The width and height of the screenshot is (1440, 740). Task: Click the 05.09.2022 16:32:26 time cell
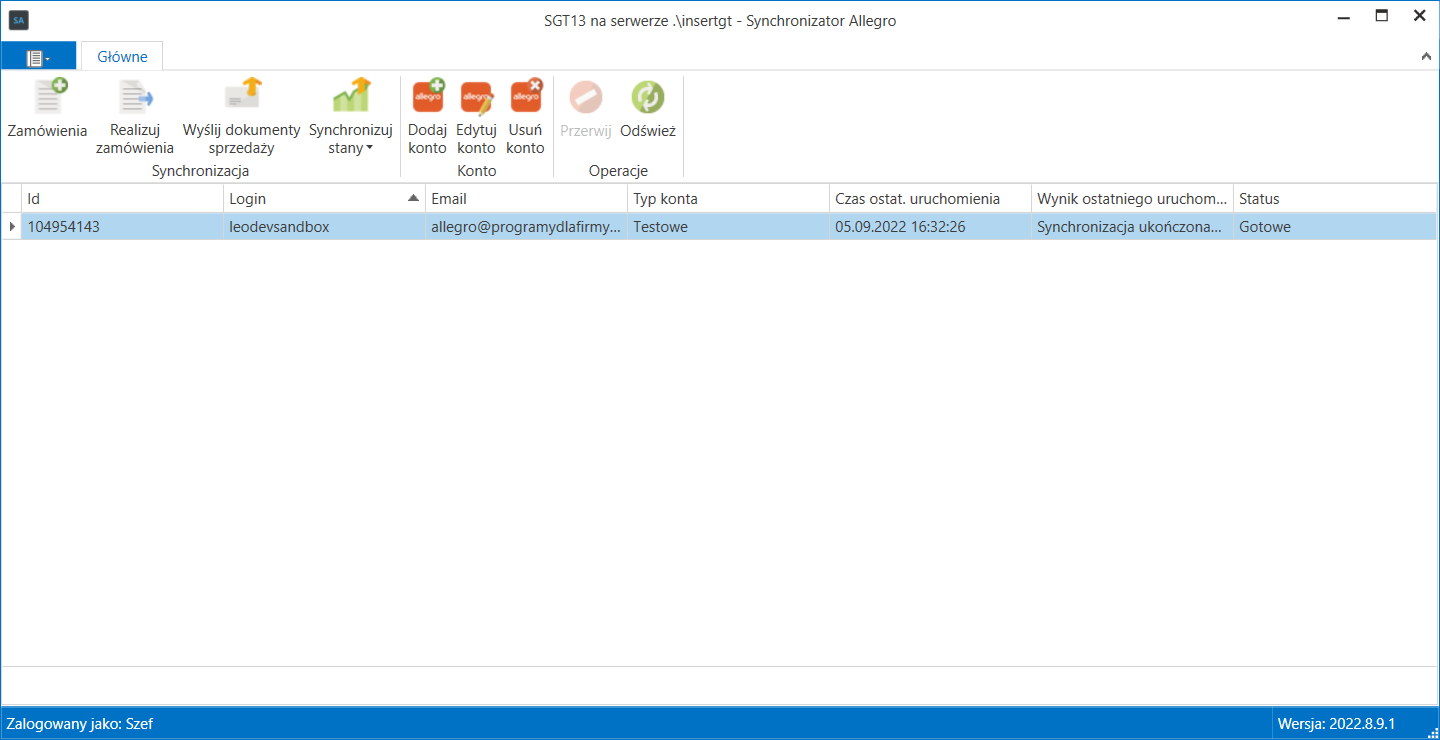[x=930, y=227]
